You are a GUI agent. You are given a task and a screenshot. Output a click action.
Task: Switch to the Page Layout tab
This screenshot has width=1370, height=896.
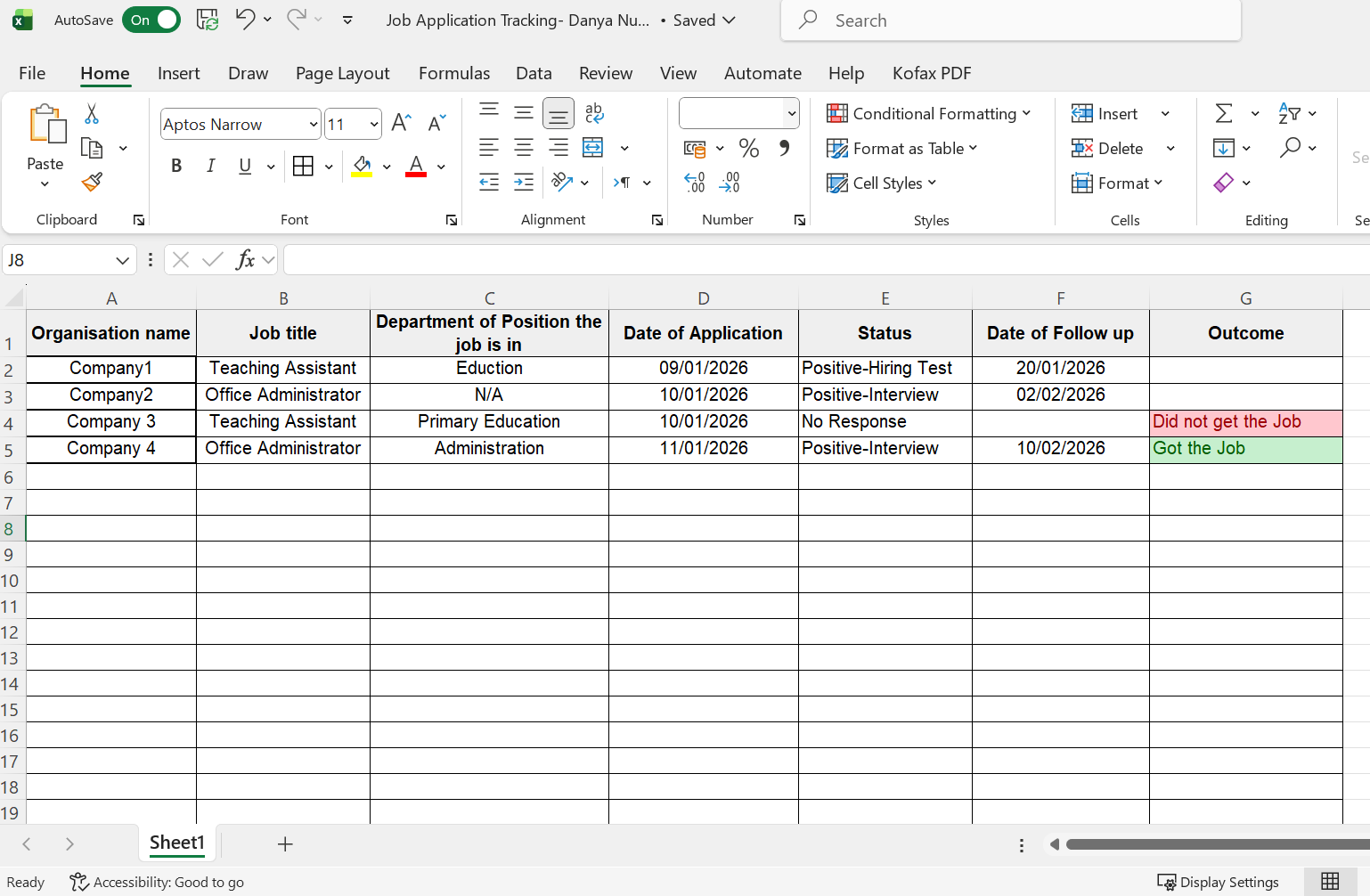tap(343, 73)
